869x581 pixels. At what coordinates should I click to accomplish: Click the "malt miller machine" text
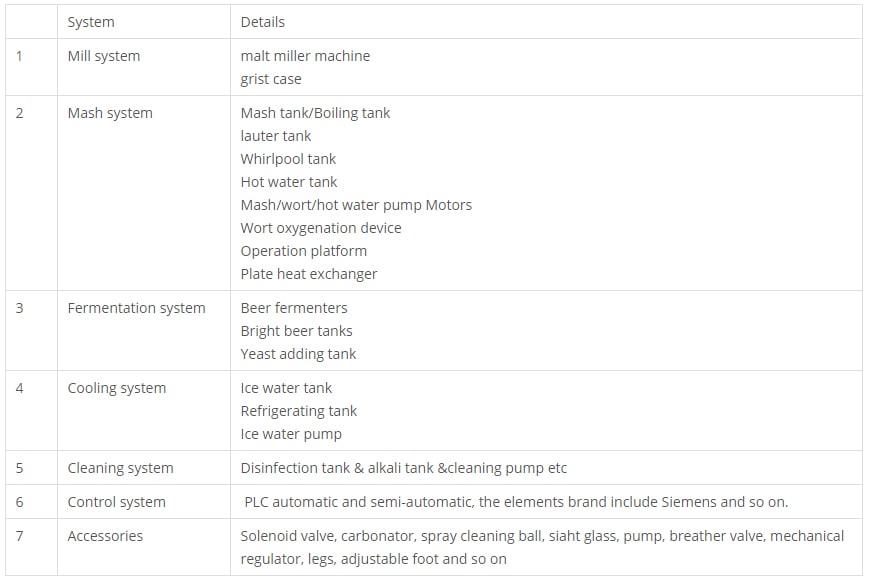tap(305, 56)
